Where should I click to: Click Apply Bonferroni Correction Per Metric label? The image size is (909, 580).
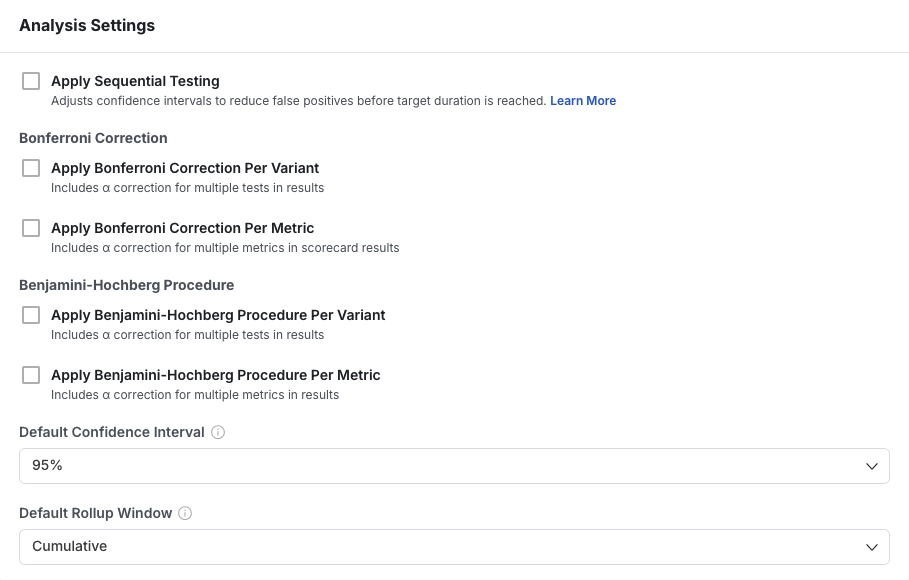[x=182, y=228]
